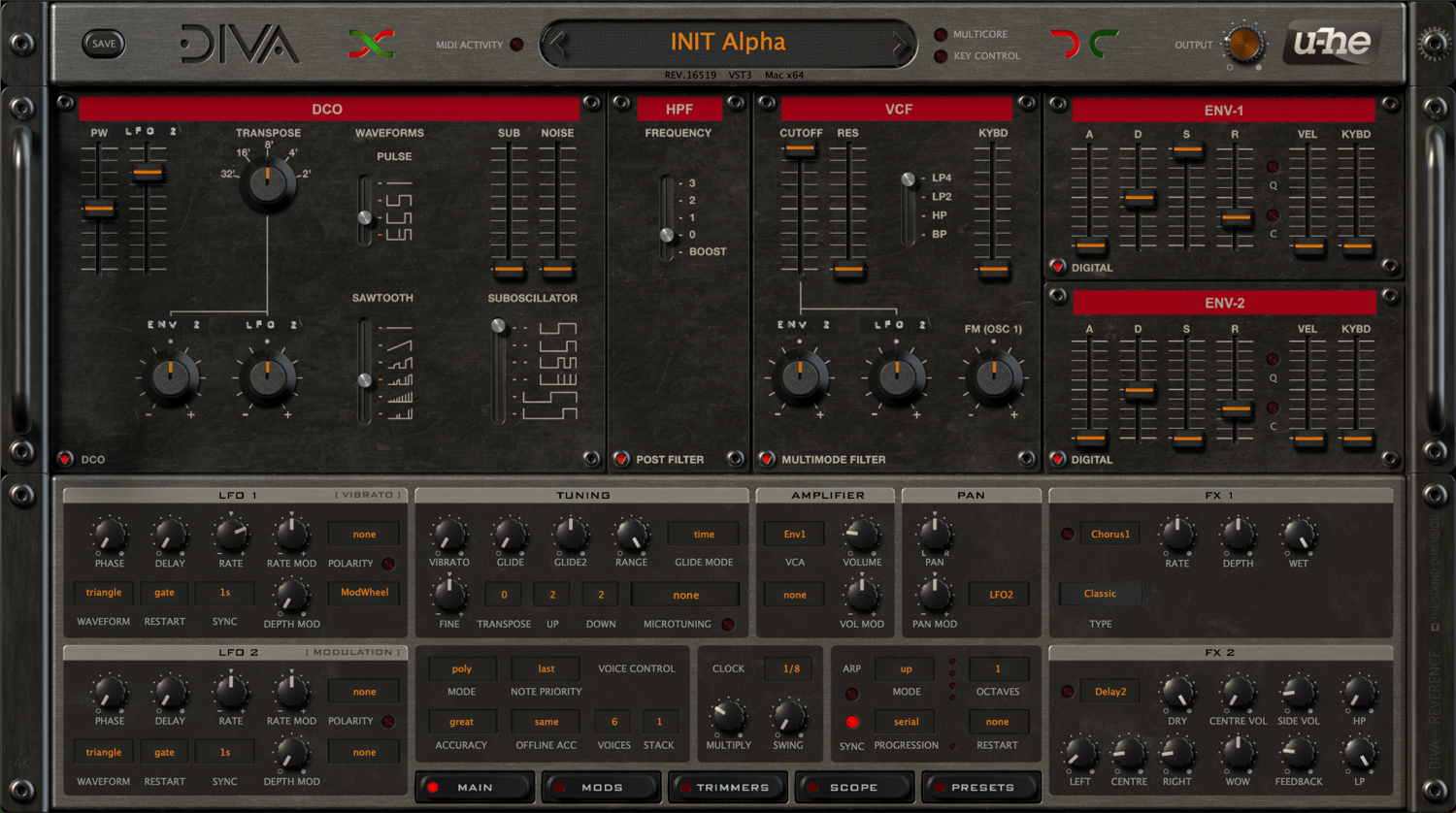Open the voice Mode poly dropdown
The image size is (1456, 813).
point(462,668)
